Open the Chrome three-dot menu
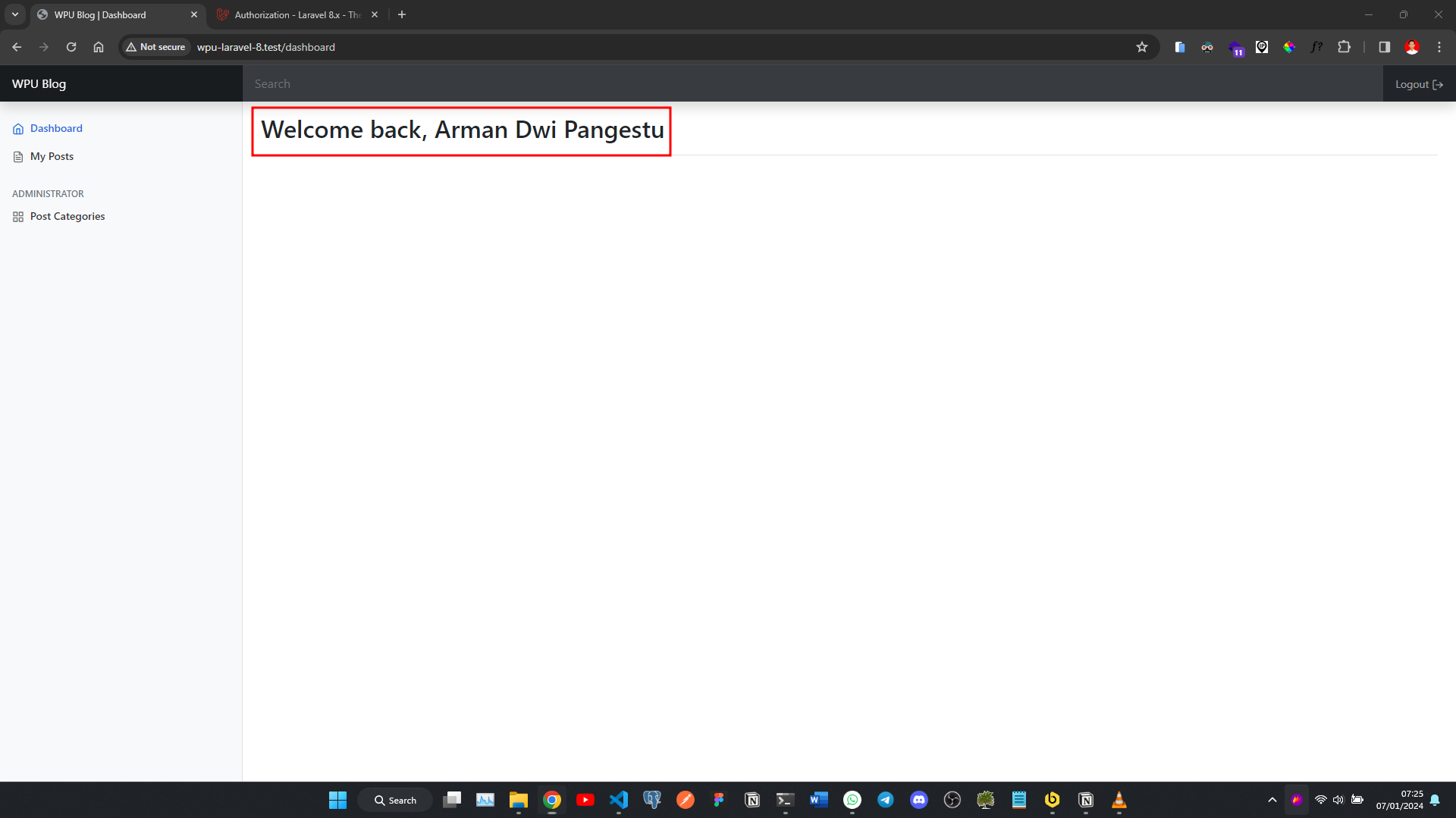This screenshot has height=818, width=1456. pyautogui.click(x=1439, y=47)
